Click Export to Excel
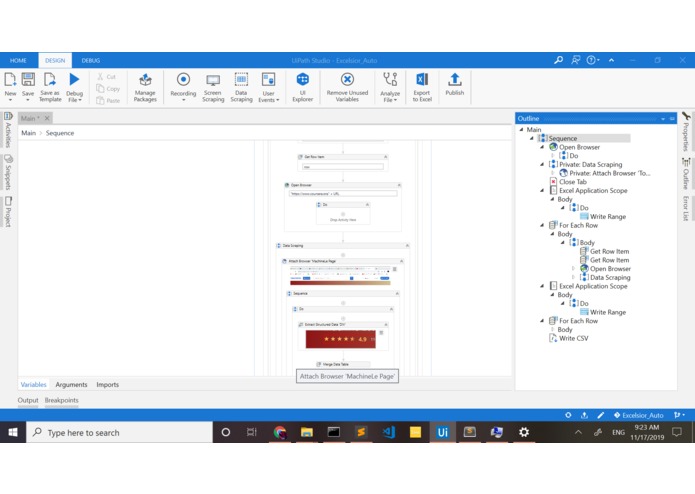The height and width of the screenshot is (494, 695). point(422,88)
